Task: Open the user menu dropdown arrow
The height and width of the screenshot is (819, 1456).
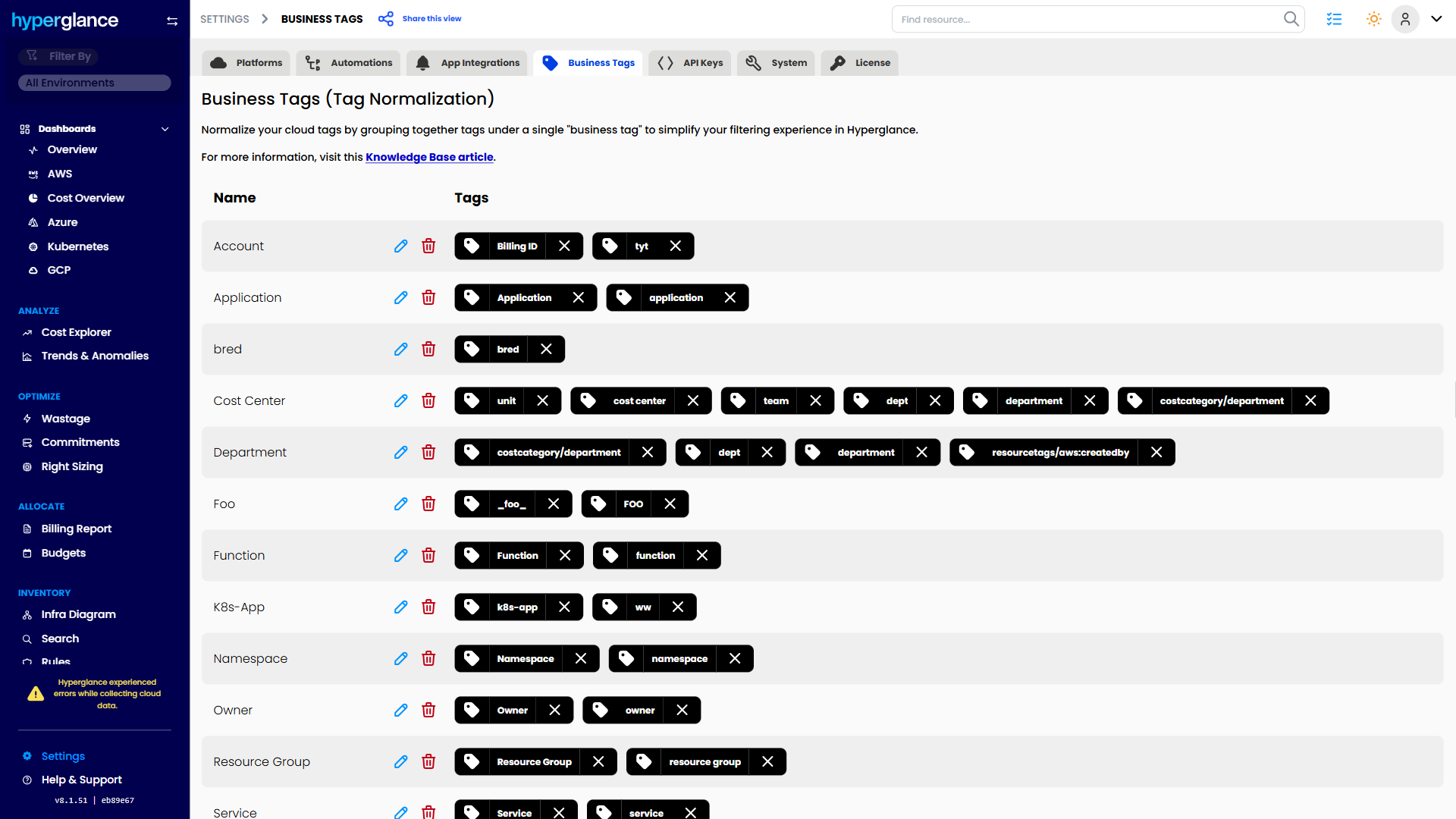Action: 1436,19
